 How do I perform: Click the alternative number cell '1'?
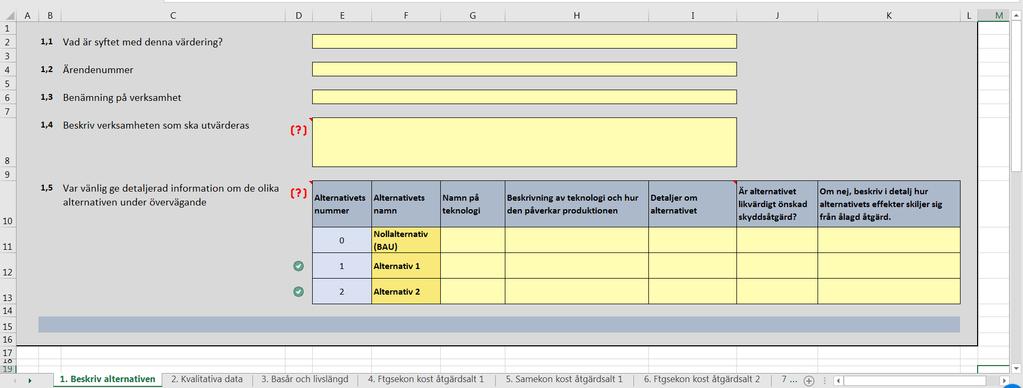342,266
